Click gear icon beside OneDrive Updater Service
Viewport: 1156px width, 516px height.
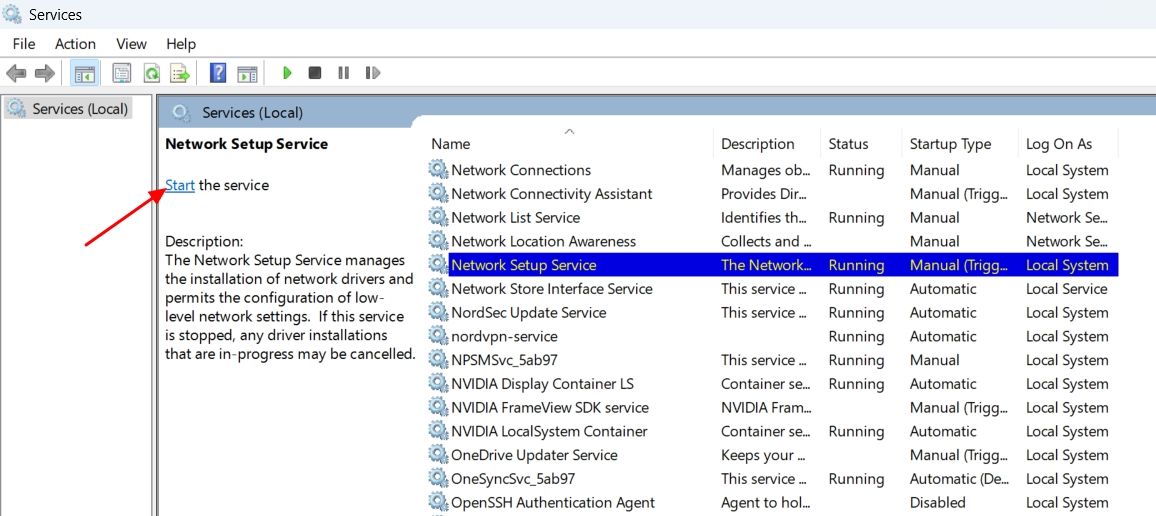point(438,454)
